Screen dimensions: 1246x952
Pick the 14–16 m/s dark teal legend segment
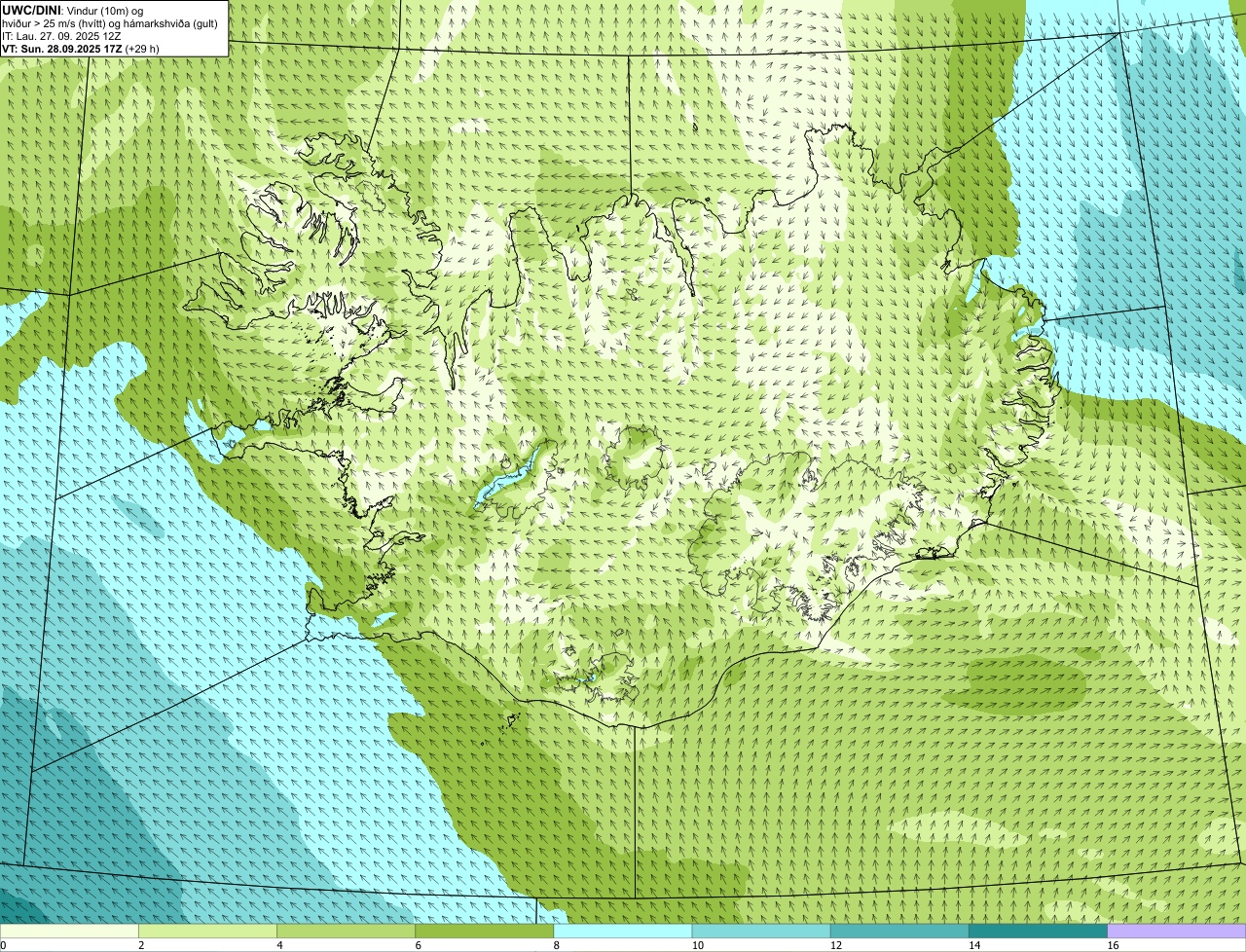[x=1038, y=931]
